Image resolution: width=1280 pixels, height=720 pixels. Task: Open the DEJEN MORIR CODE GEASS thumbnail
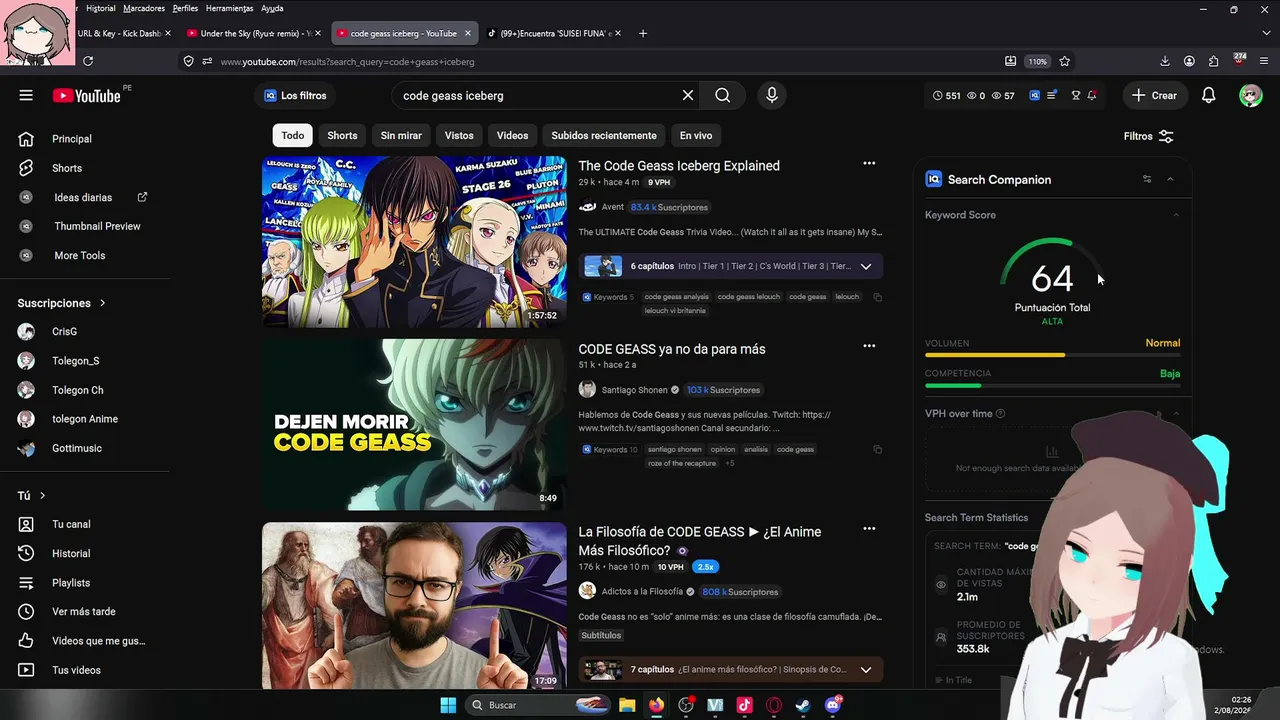(x=414, y=425)
